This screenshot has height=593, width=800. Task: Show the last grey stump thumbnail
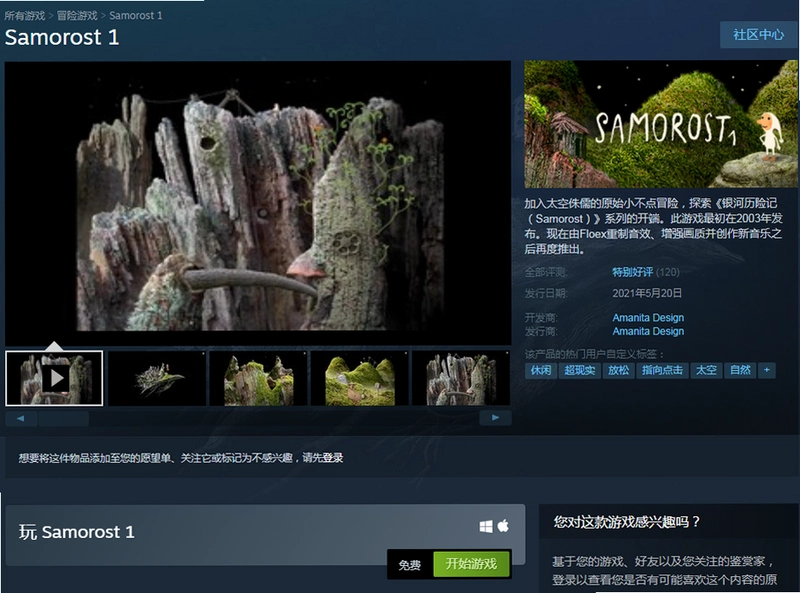[x=461, y=378]
